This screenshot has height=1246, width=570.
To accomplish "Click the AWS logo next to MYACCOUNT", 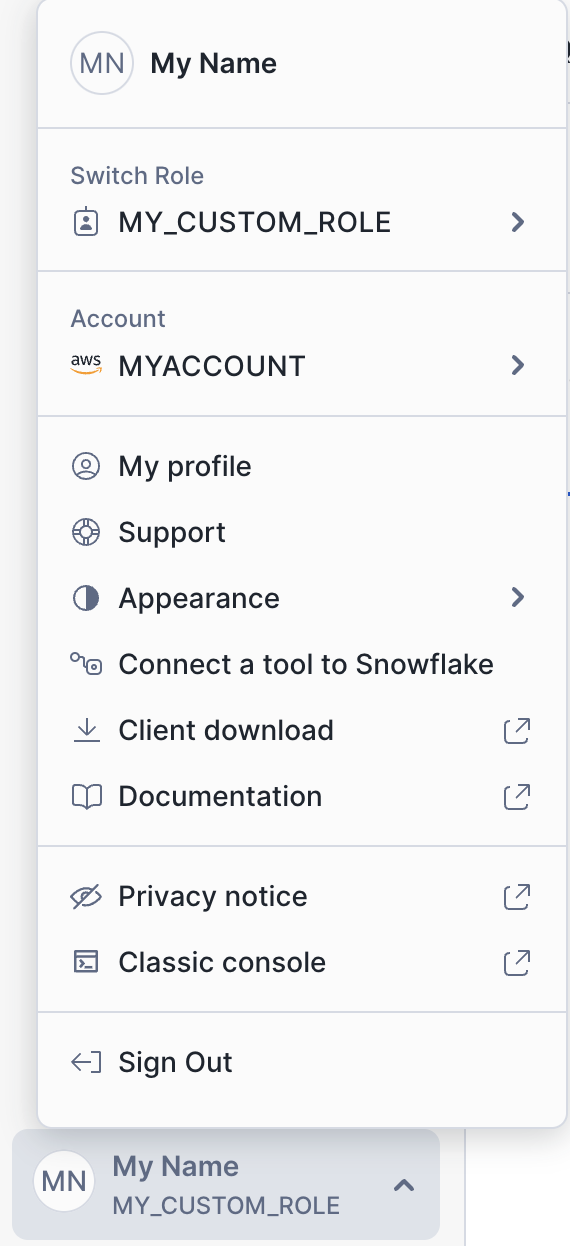I will 87,365.
